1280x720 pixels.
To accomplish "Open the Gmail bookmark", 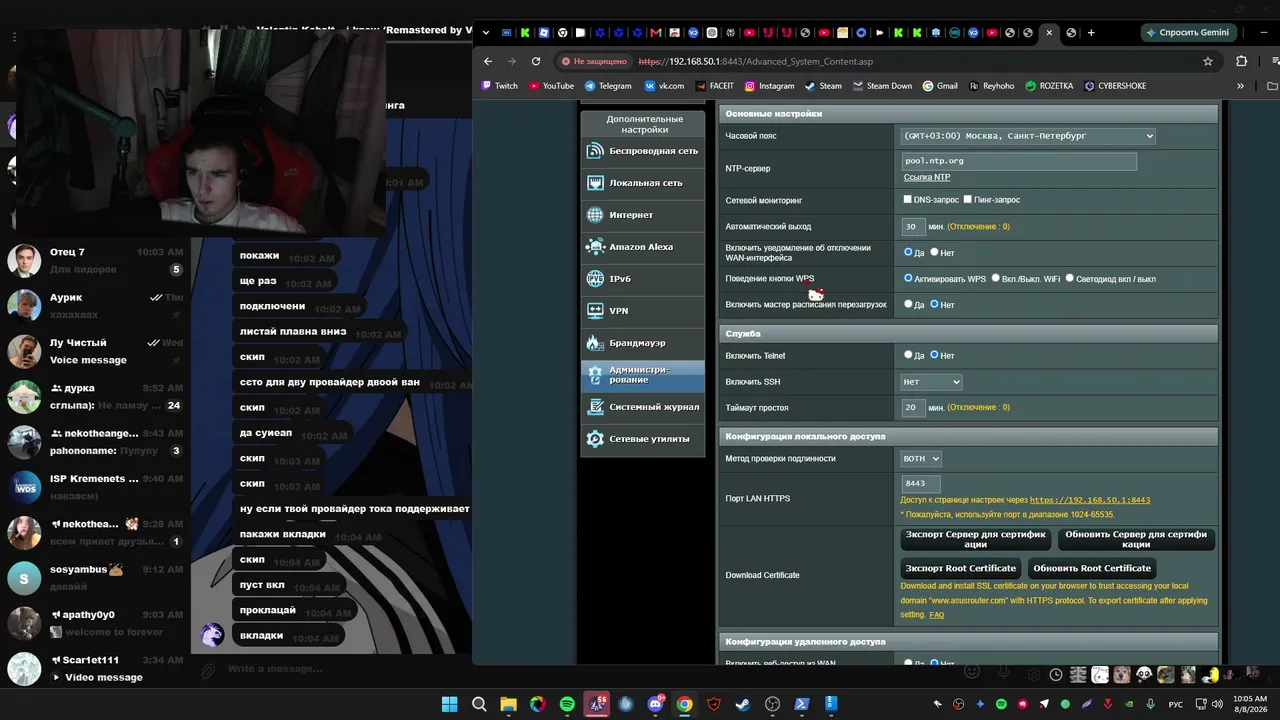I will [940, 86].
